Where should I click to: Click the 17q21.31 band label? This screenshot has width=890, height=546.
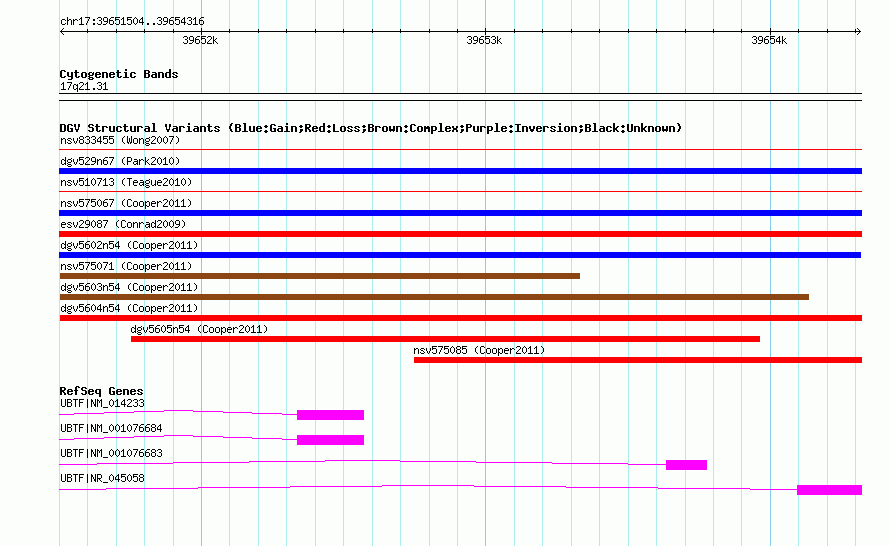[84, 86]
